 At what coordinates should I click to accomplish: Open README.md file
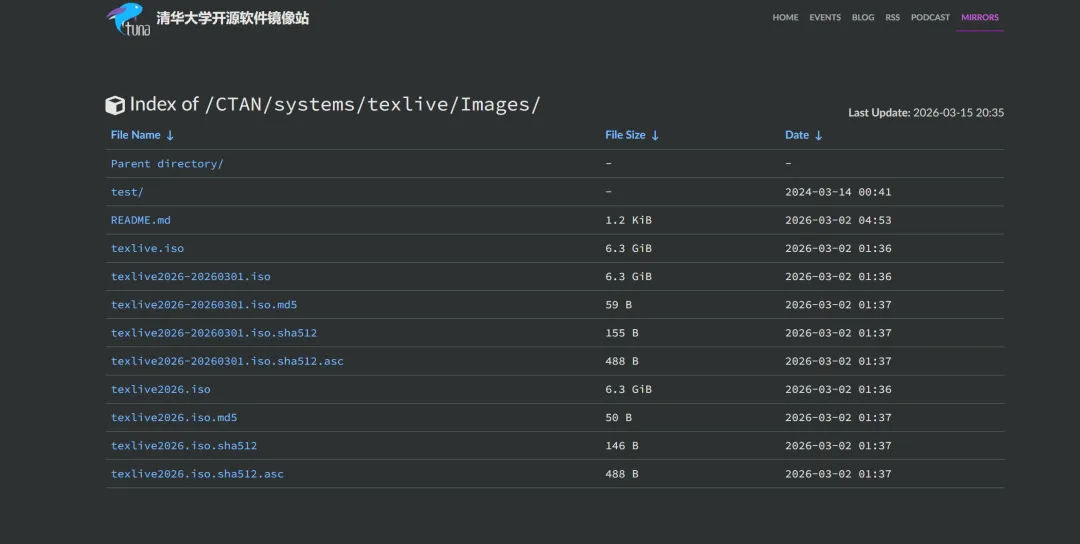click(x=140, y=220)
